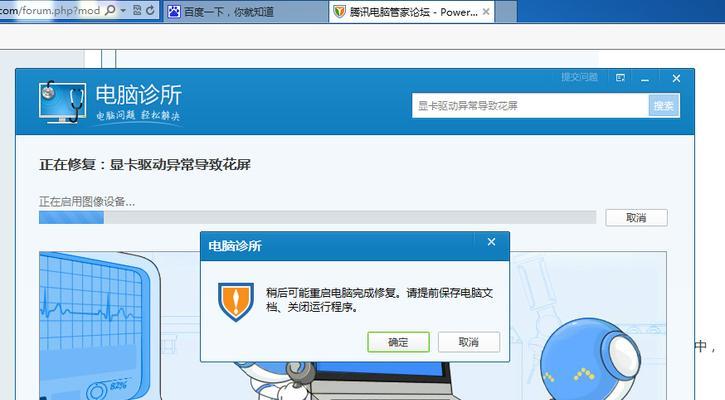Click the browser address bar URL
725x400 pixels.
coord(50,10)
